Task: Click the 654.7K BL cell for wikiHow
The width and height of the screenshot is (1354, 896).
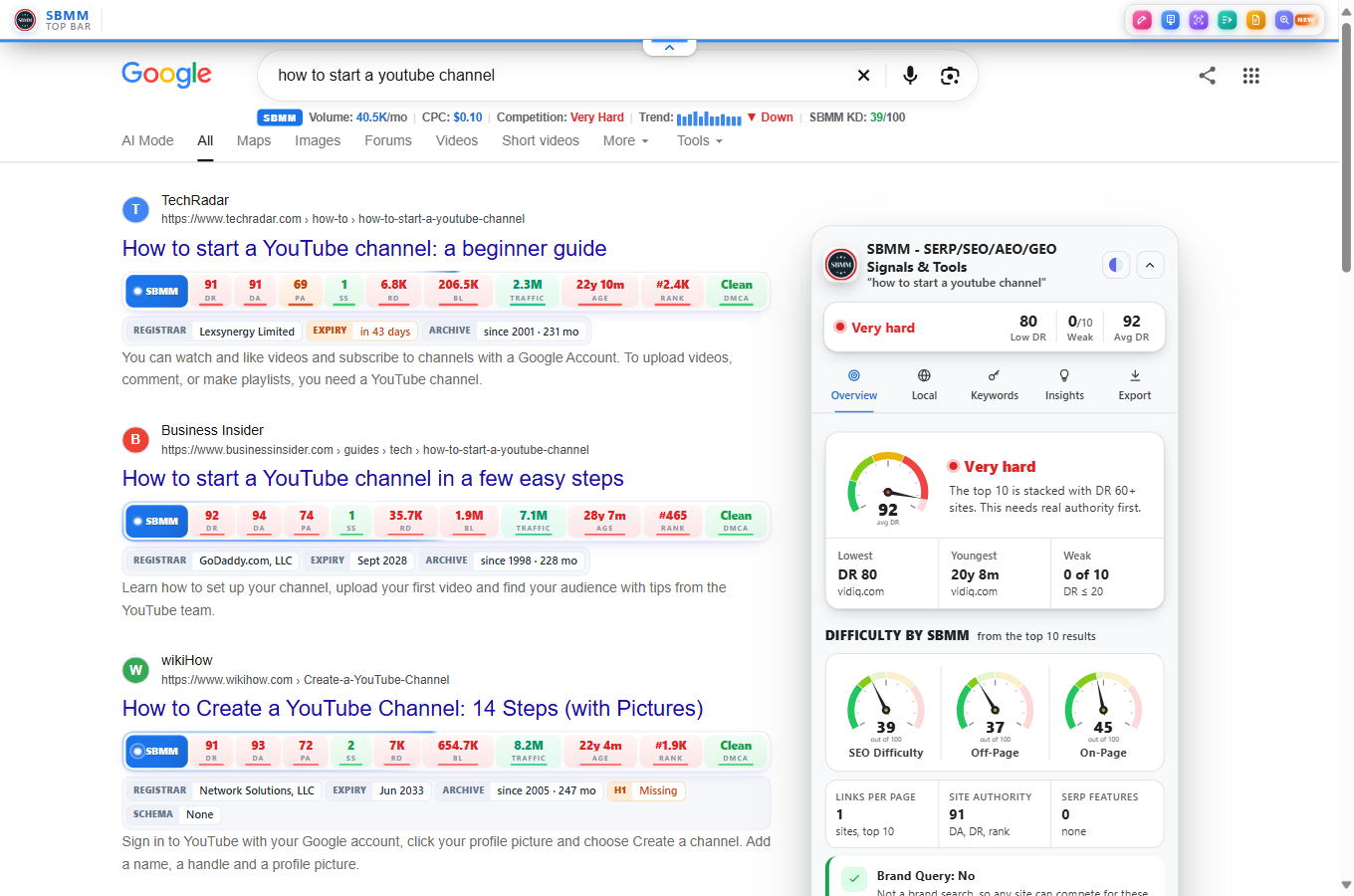Action: click(x=458, y=751)
